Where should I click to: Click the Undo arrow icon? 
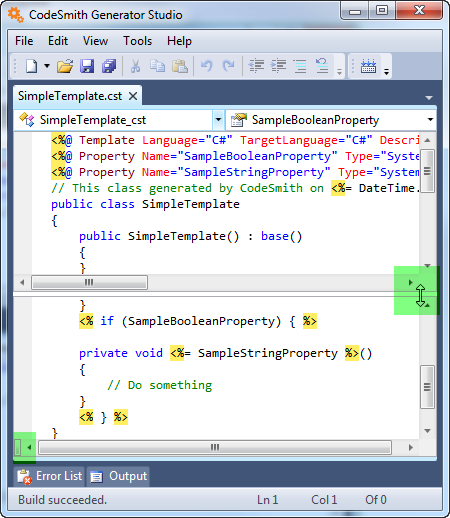pos(207,66)
